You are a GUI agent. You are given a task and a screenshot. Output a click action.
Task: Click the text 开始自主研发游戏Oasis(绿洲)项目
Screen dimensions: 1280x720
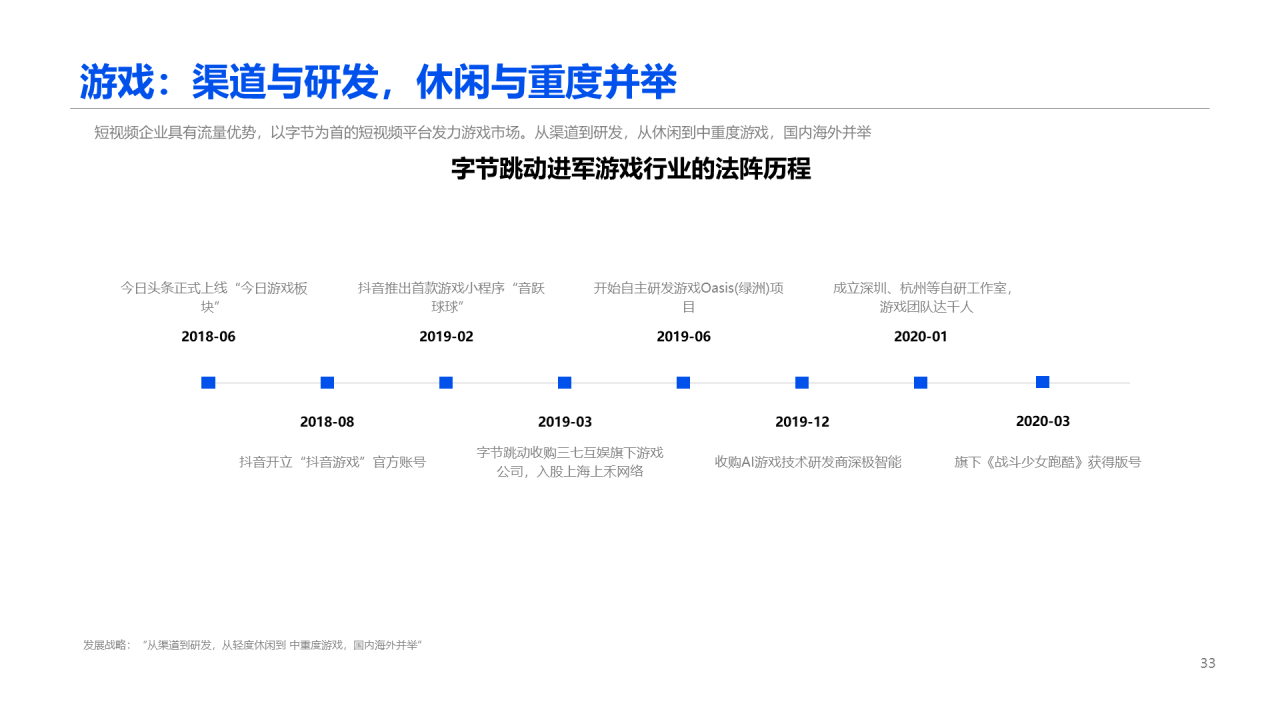pos(688,297)
